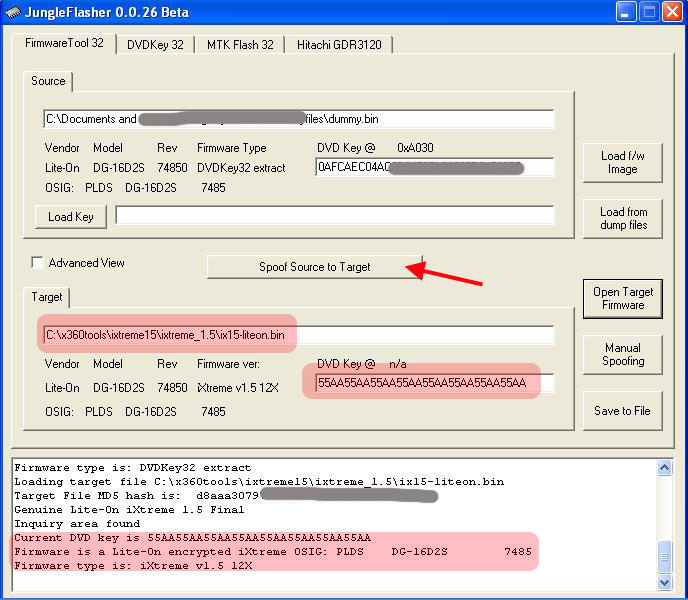Click Open Target Firmware button
Screen dimensions: 688x600
(623, 298)
